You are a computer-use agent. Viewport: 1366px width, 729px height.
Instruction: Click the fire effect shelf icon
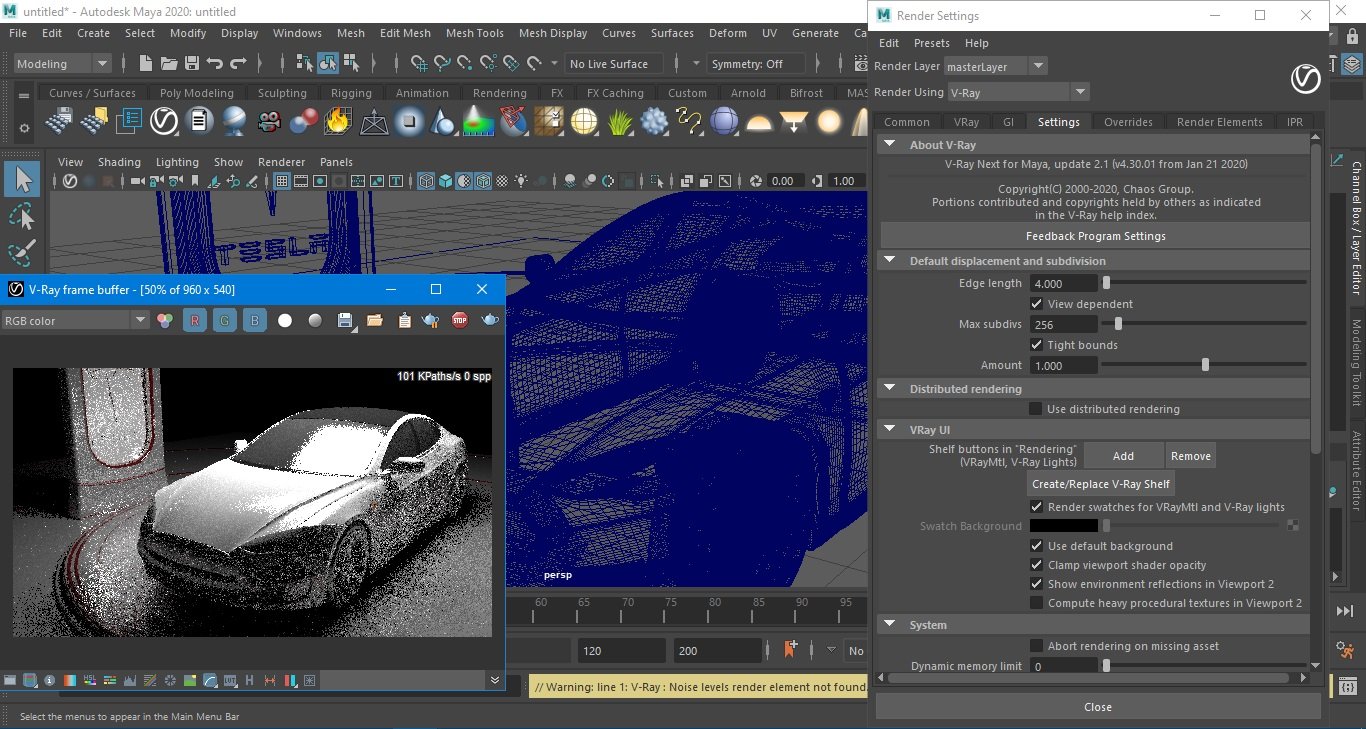[337, 122]
